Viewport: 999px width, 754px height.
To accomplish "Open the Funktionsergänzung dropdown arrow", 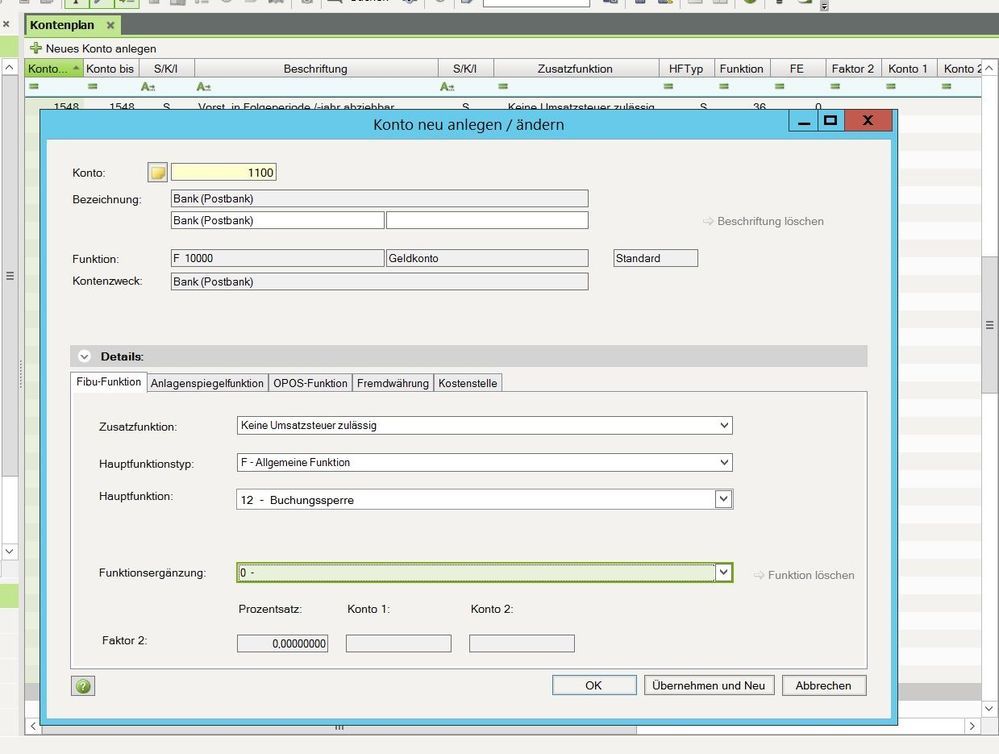I will 723,572.
